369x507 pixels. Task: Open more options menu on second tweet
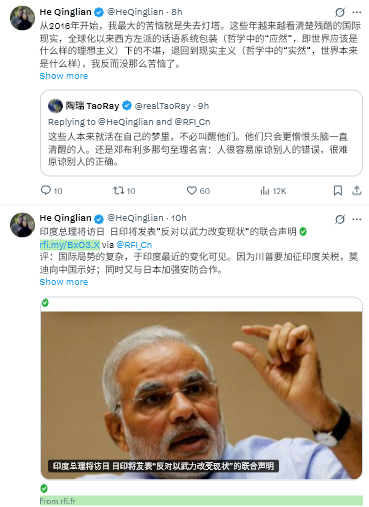357,219
